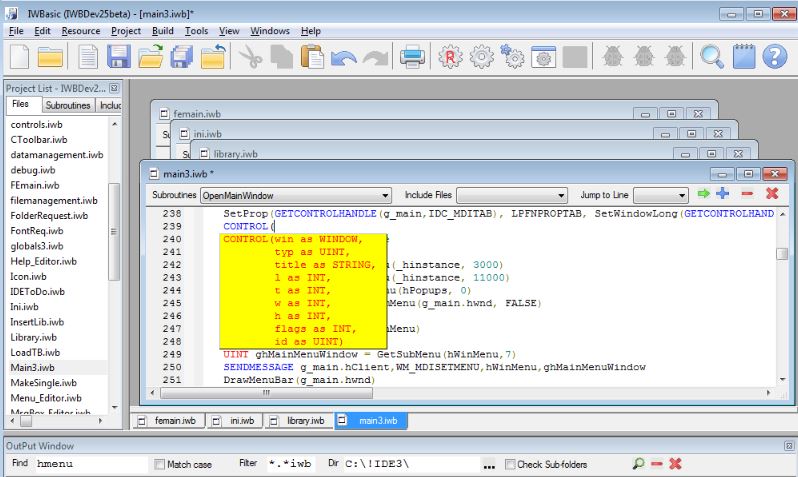Open the Project menu
Viewport: 798px width, 477px height.
click(x=126, y=31)
